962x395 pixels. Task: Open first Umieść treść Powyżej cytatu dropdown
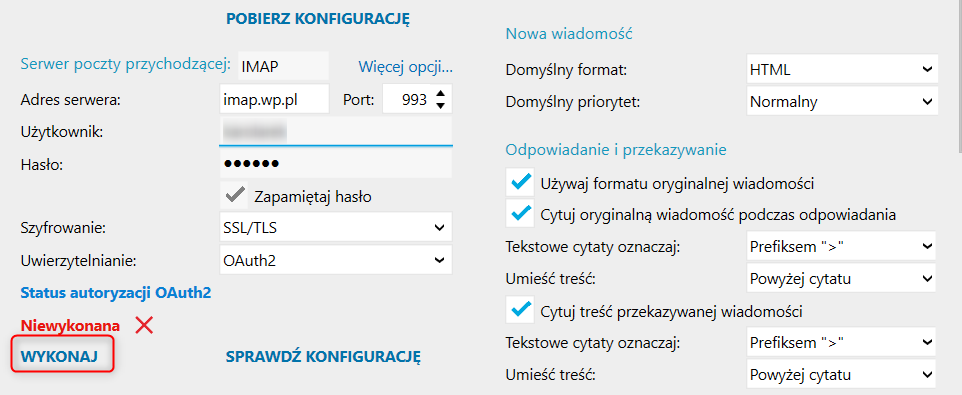[841, 279]
